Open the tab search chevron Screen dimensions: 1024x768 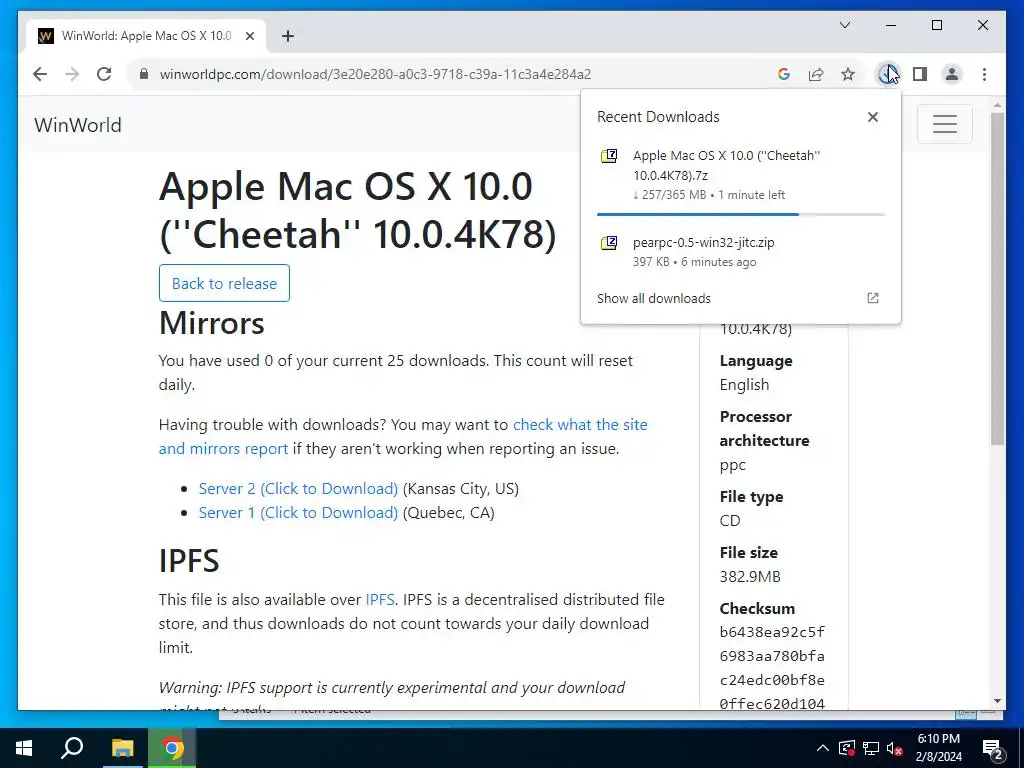click(x=844, y=25)
